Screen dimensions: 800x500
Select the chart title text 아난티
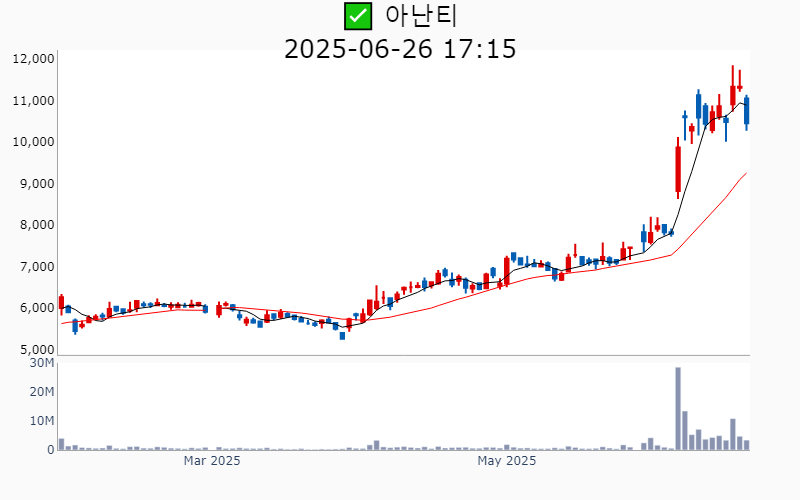tap(420, 16)
